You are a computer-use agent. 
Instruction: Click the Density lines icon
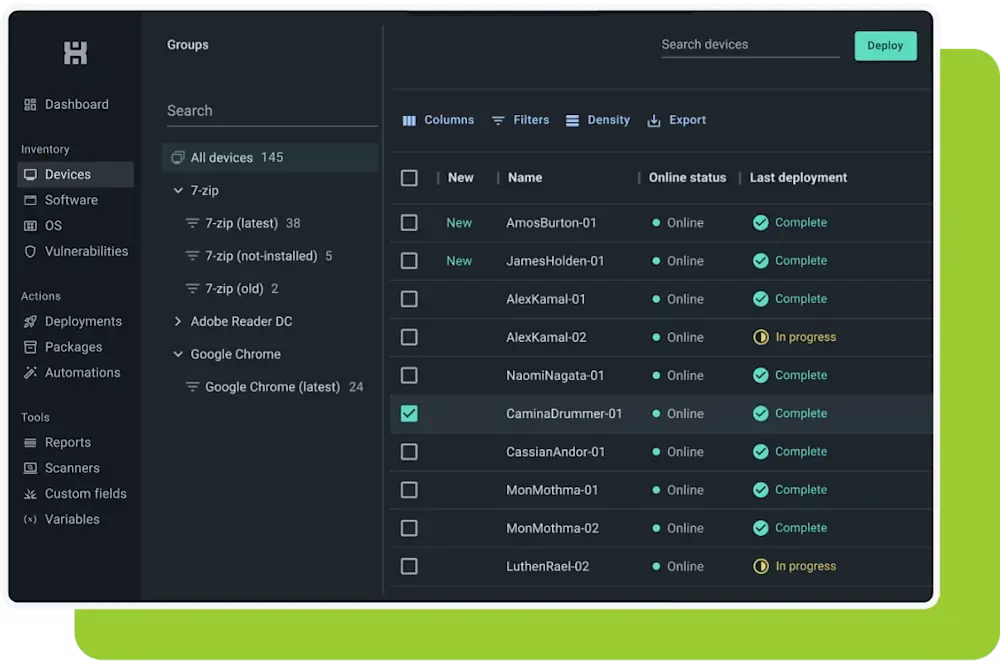click(x=573, y=120)
